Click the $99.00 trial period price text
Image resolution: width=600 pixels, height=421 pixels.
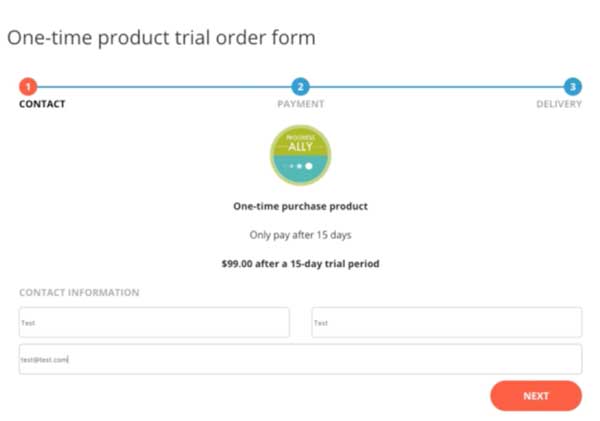(300, 264)
